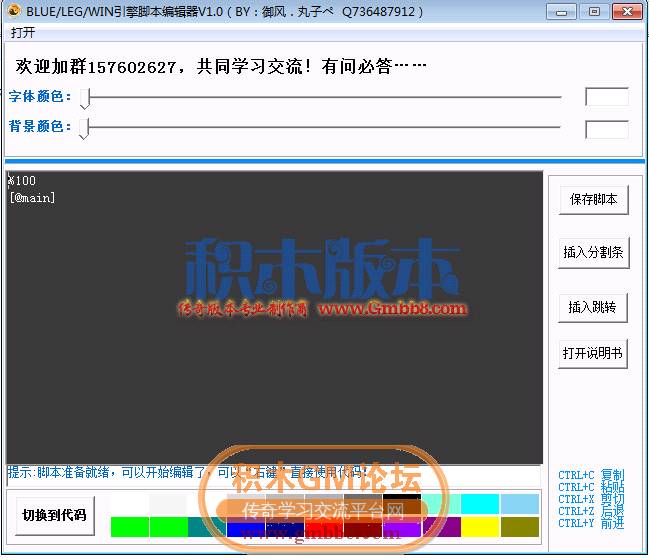Viewport: 649px width, 560px height.
Task: Close the script editor window
Action: coord(627,12)
